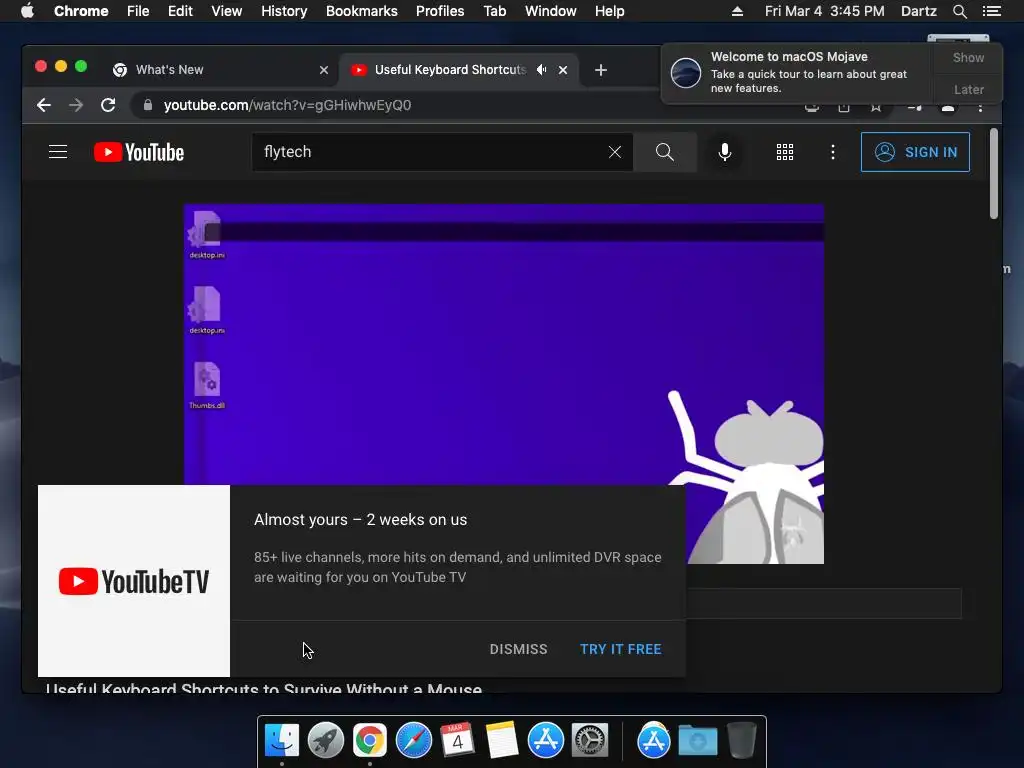1024x768 pixels.
Task: Go to the YouTube home logo
Action: [139, 152]
